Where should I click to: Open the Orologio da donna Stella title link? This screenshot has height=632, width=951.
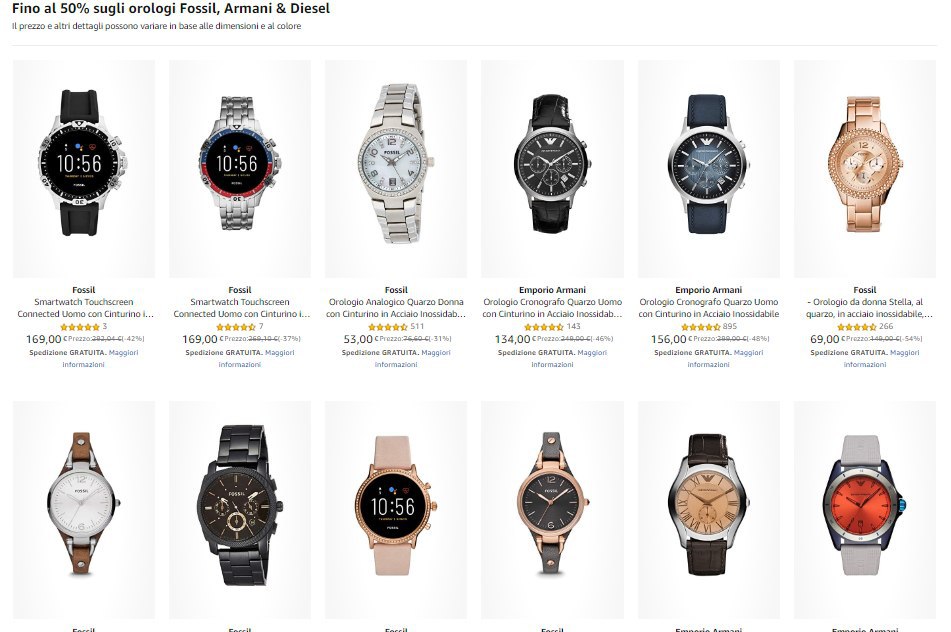pyautogui.click(x=865, y=308)
